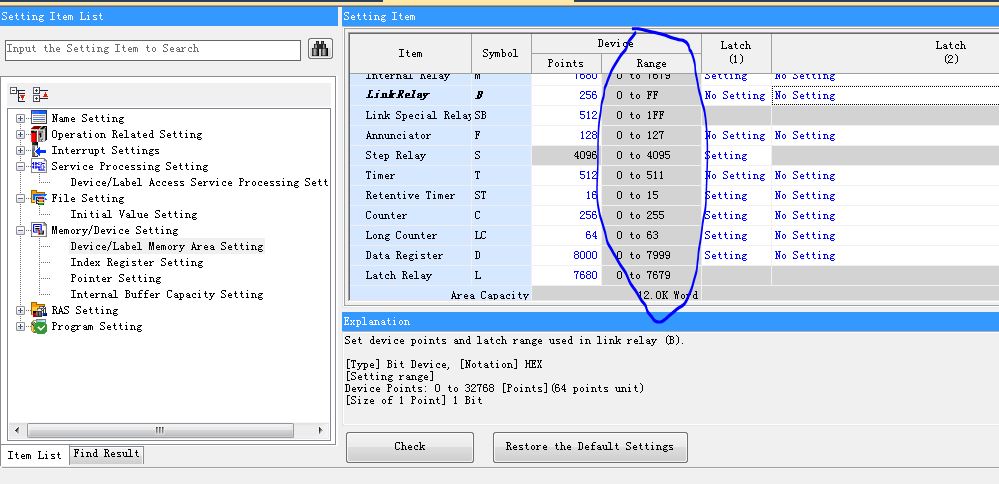
Task: Click the collapse all tree icon
Action: 40,94
